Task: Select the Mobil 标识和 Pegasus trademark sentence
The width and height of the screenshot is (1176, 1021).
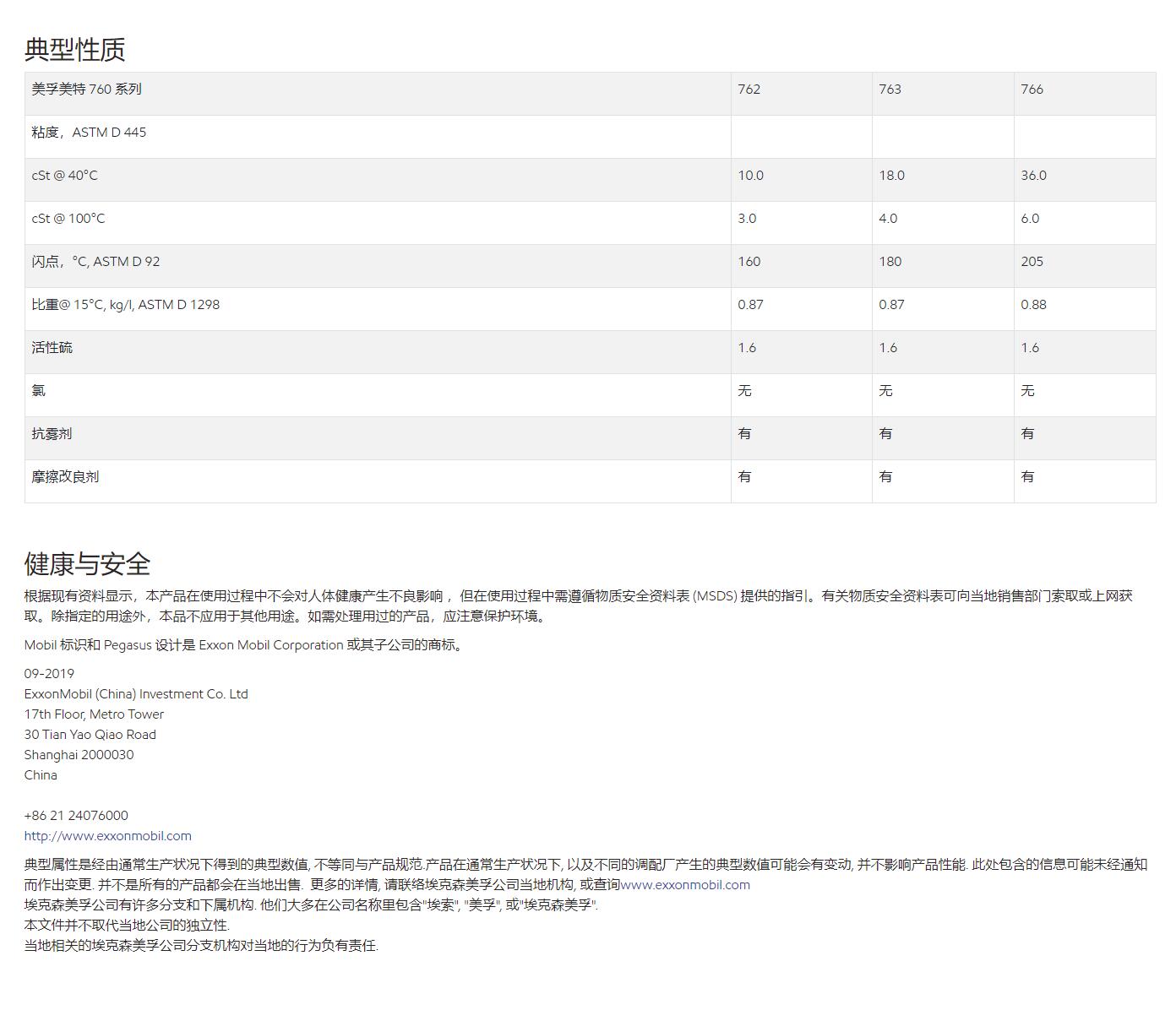Action: point(245,645)
